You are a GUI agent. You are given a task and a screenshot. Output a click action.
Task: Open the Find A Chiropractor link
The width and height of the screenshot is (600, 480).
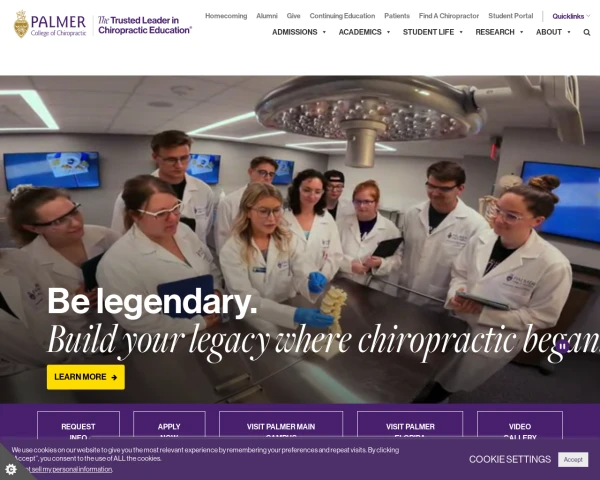449,16
